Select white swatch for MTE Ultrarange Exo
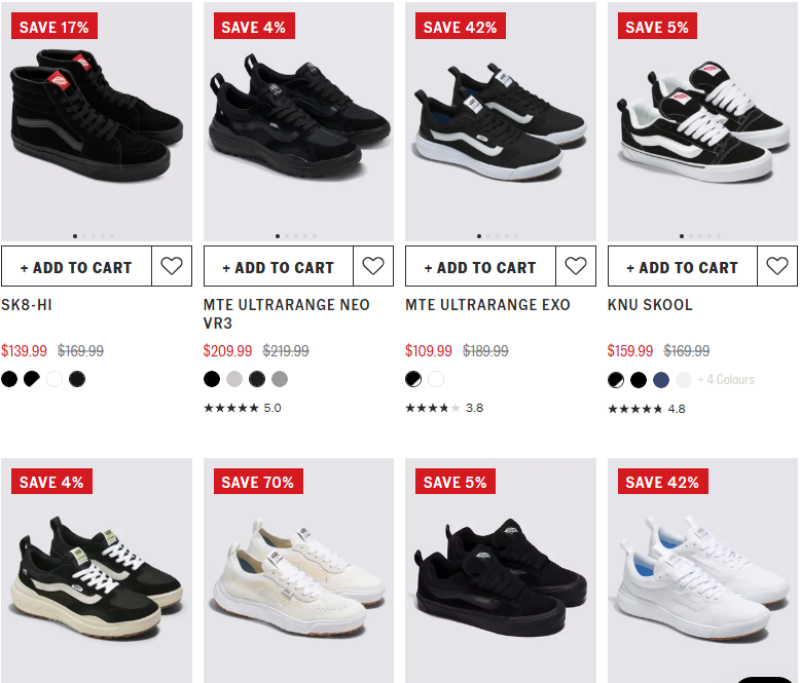Screen dimensions: 800x683 436,379
